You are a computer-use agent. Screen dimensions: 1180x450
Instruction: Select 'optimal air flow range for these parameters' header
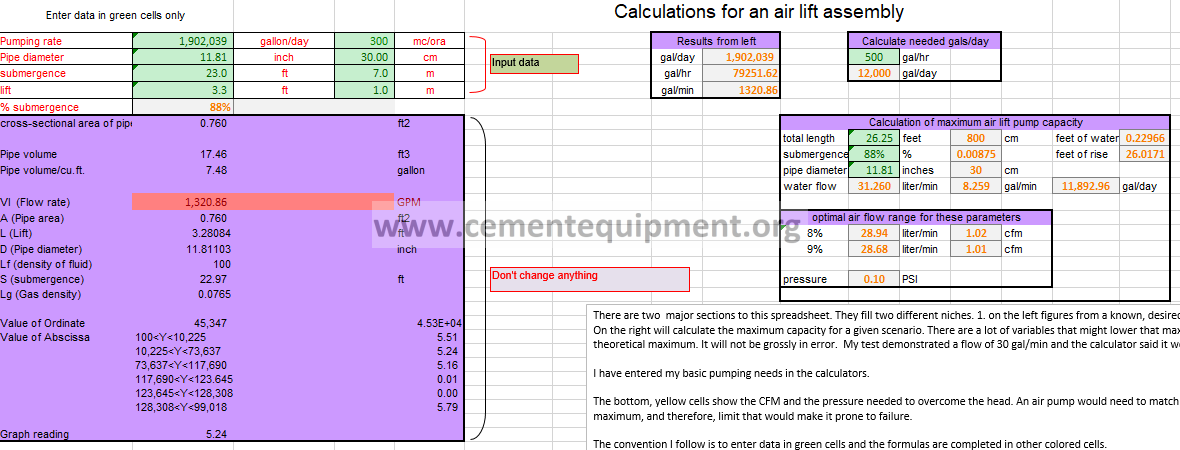916,217
